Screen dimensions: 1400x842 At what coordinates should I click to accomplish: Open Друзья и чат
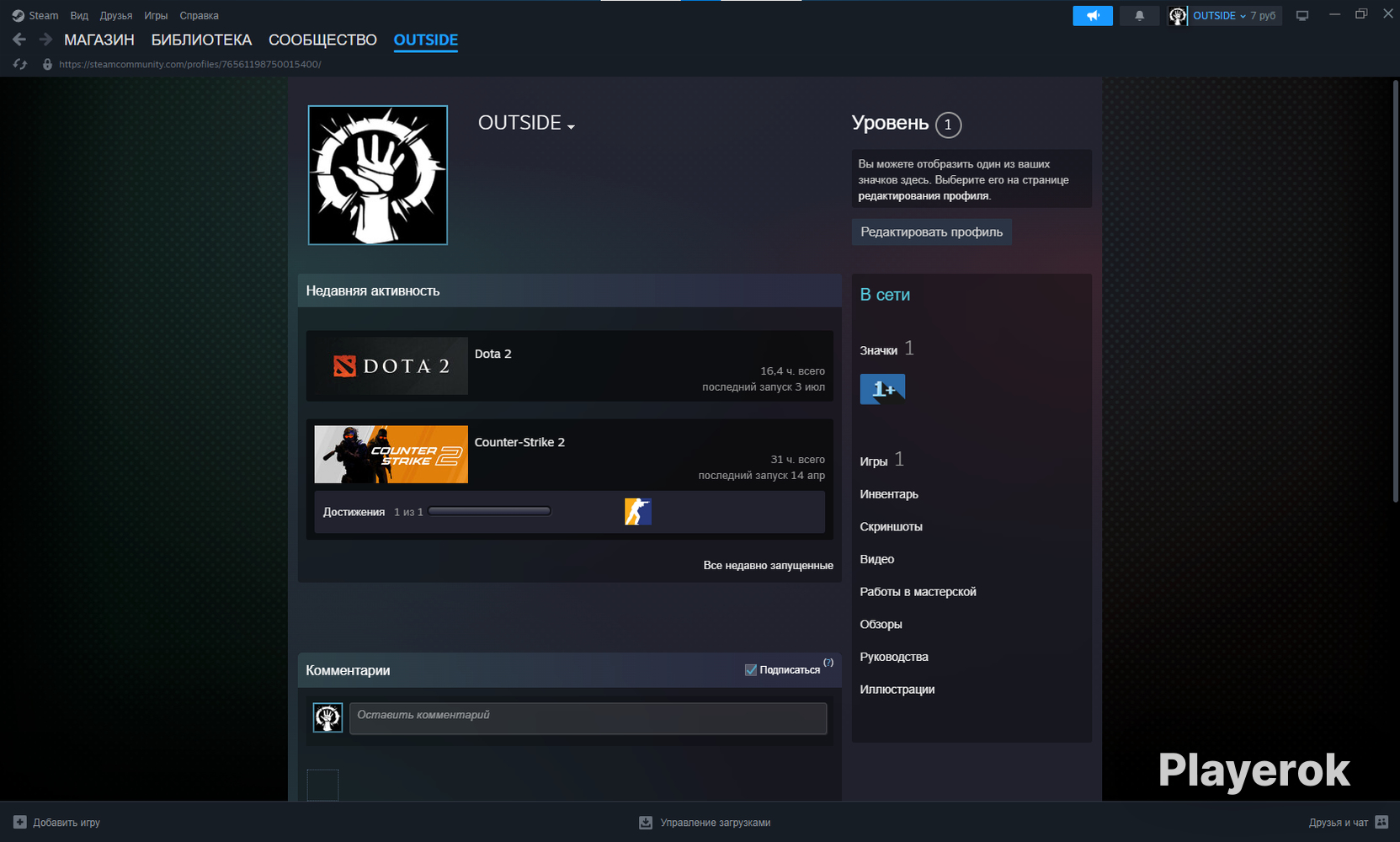point(1339,823)
